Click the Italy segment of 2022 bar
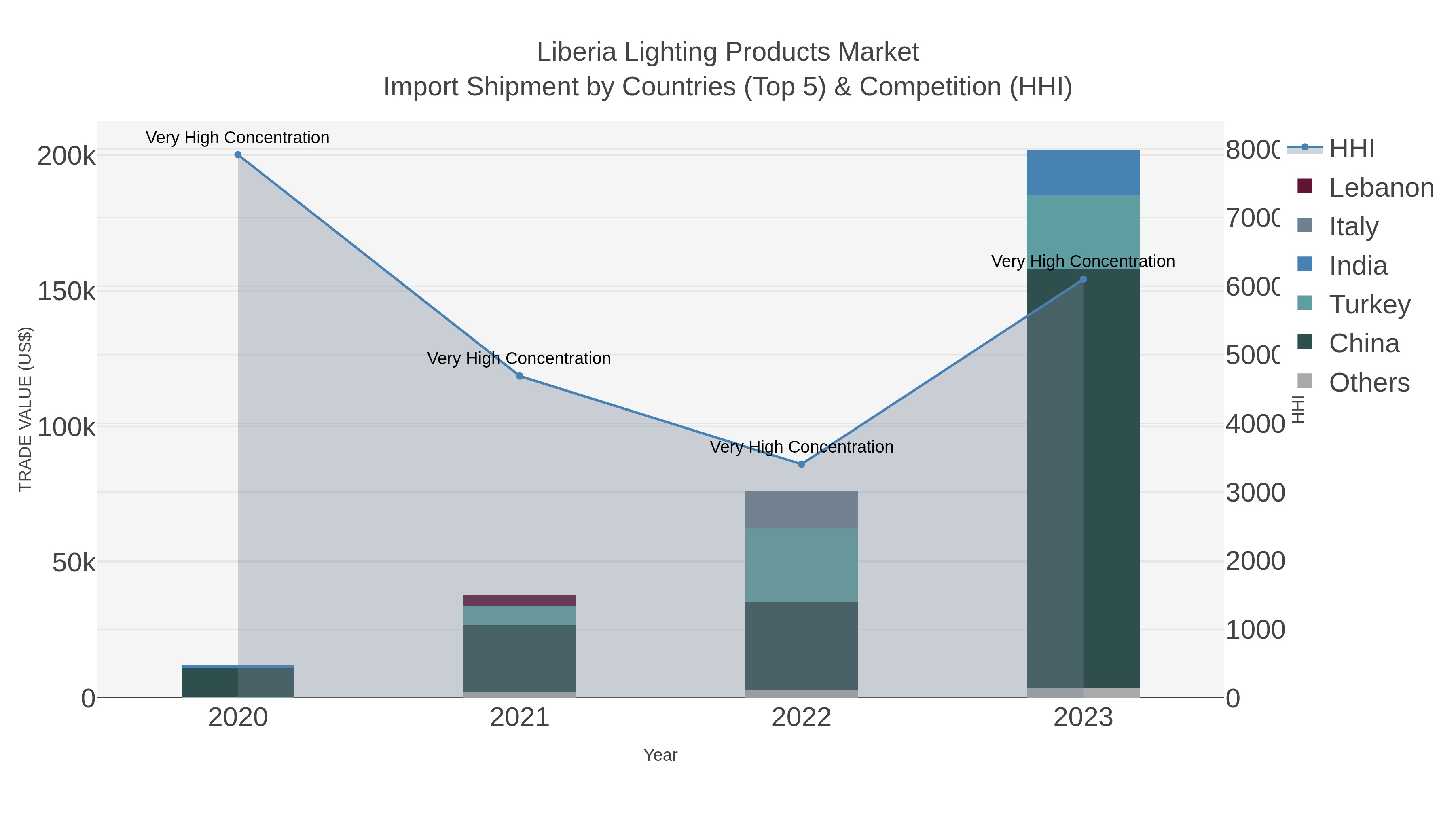The height and width of the screenshot is (819, 1456). [x=802, y=509]
